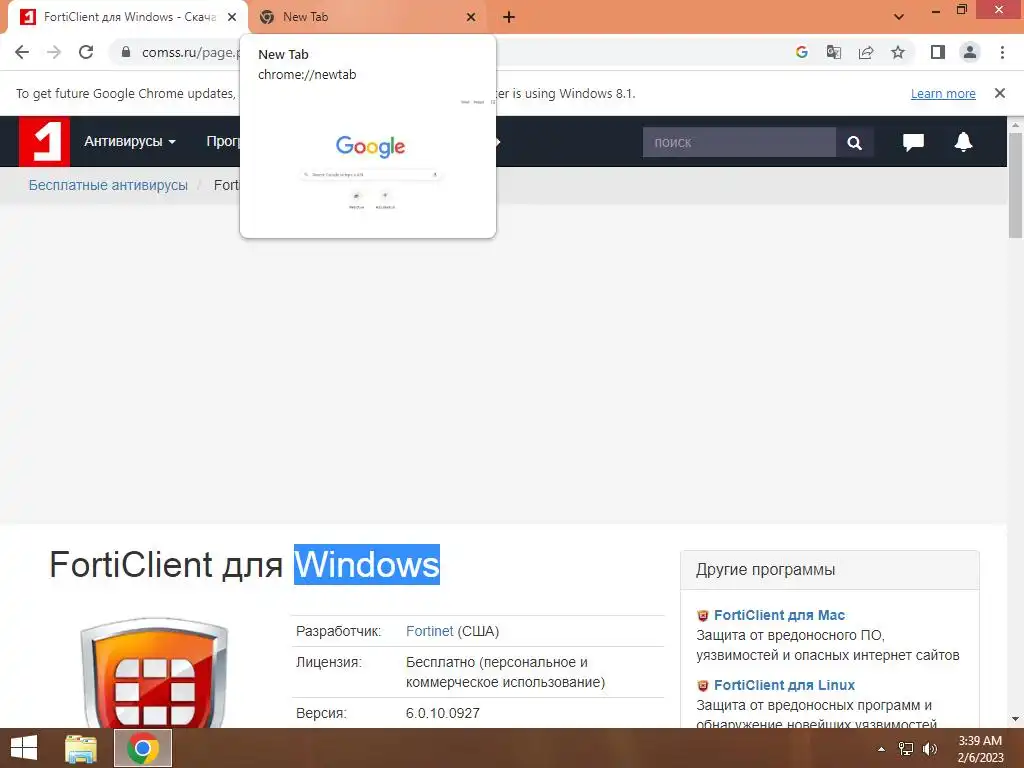Click the page vertical scrollbar thumb
The height and width of the screenshot is (768, 1024).
tap(1016, 185)
